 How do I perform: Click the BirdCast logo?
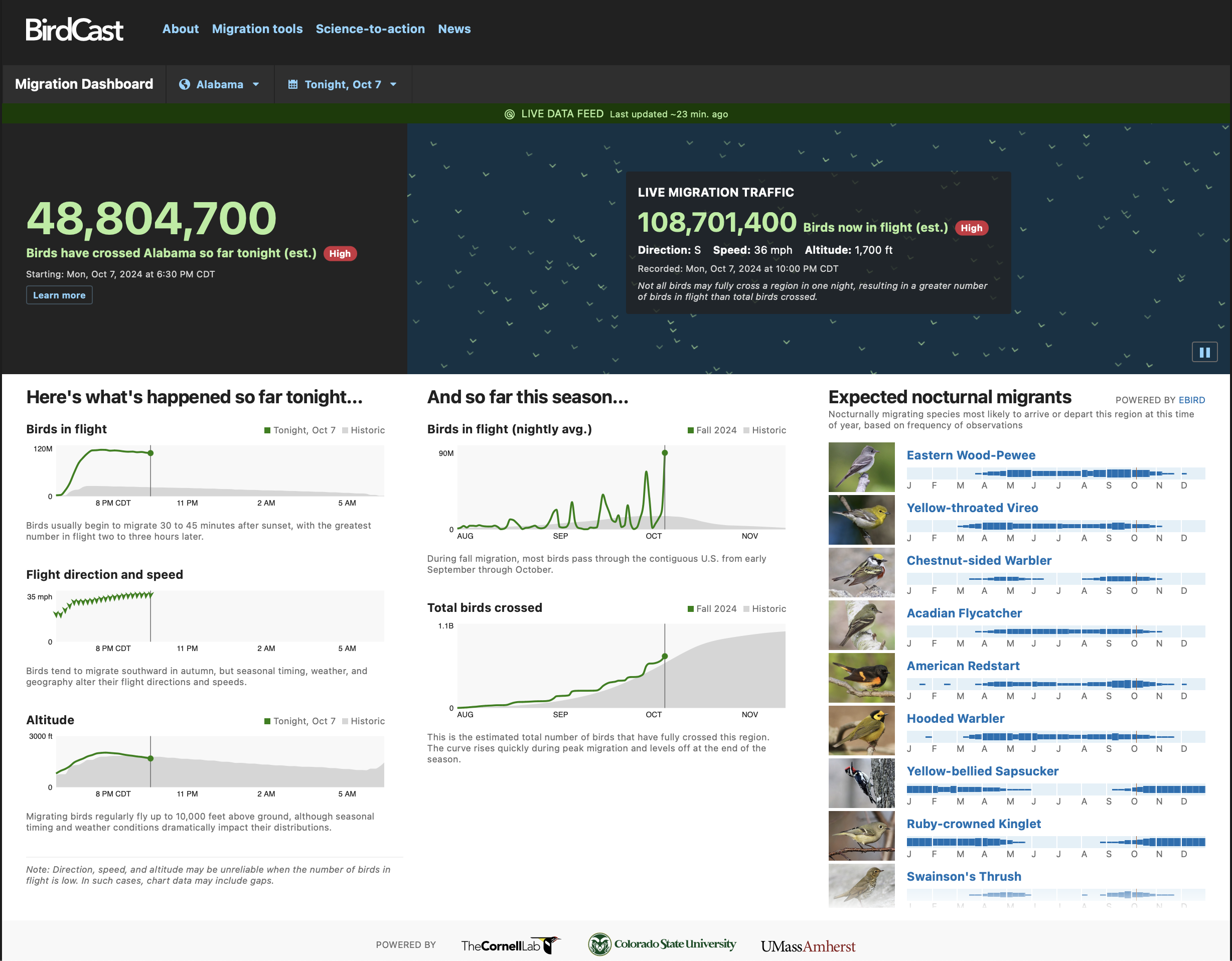tap(74, 29)
